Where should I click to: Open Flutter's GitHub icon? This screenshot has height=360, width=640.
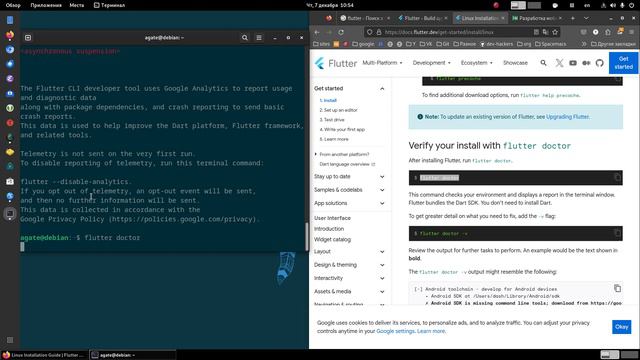click(x=600, y=63)
